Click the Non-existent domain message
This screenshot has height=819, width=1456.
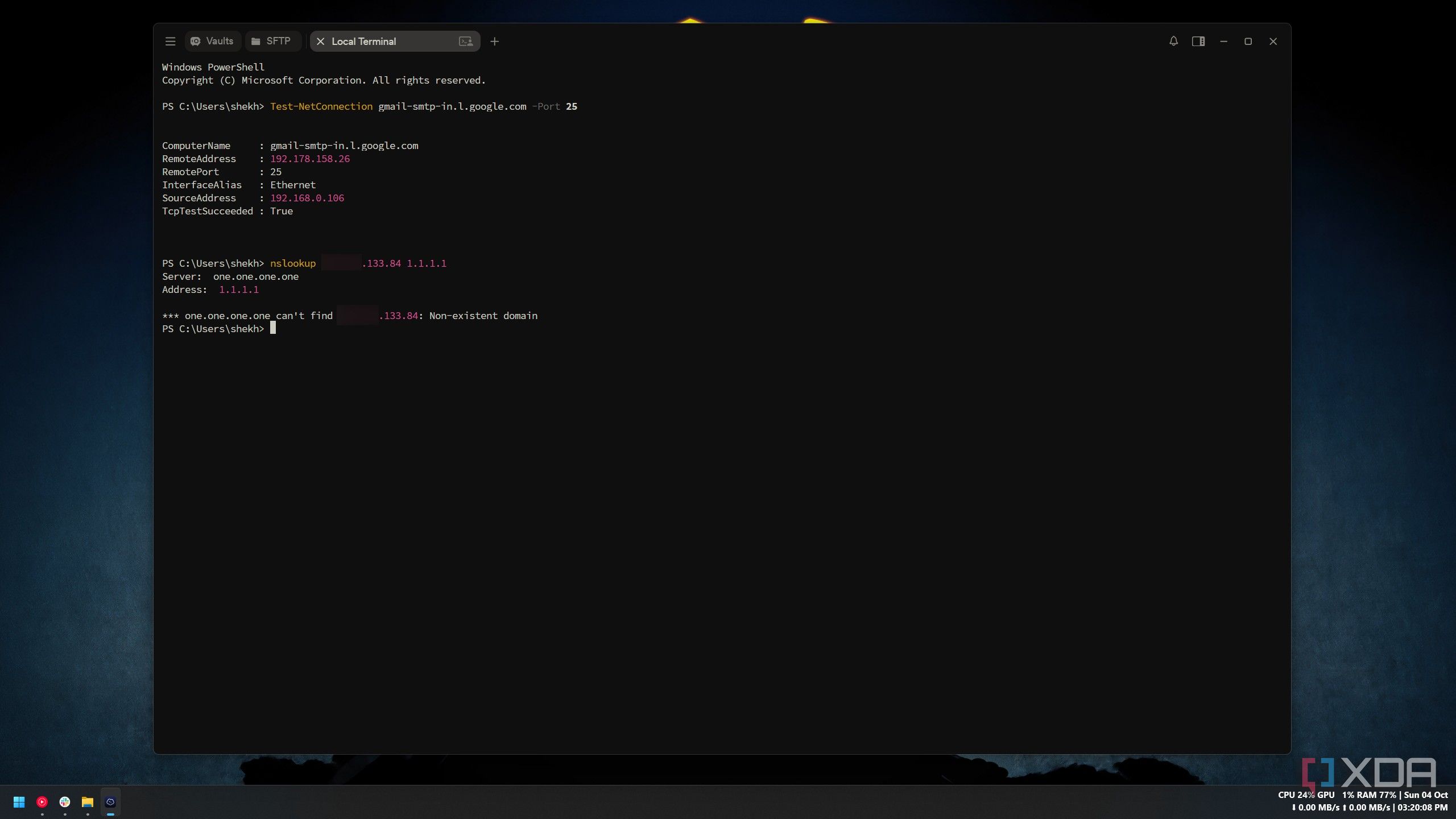click(x=483, y=316)
